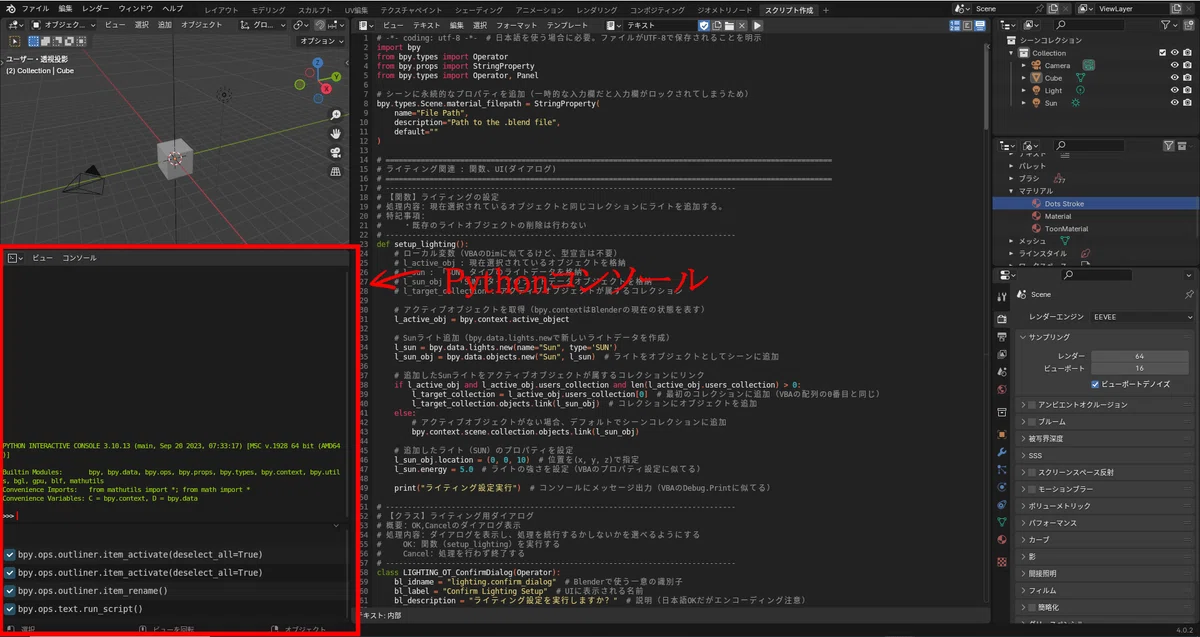Open the オブジェクトモード dropdown in viewport

click(x=64, y=24)
